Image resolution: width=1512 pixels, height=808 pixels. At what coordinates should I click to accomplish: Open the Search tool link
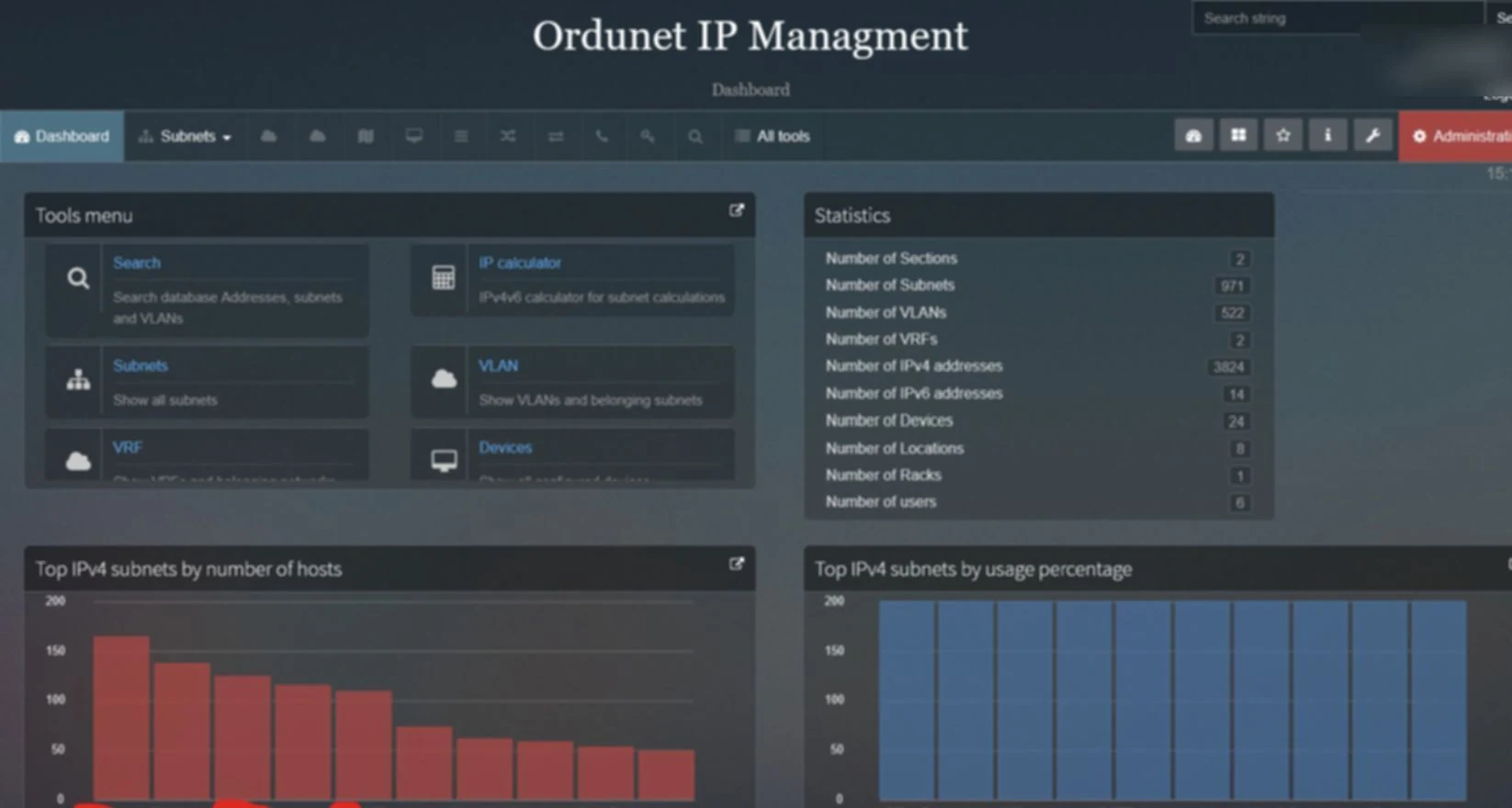pos(137,263)
